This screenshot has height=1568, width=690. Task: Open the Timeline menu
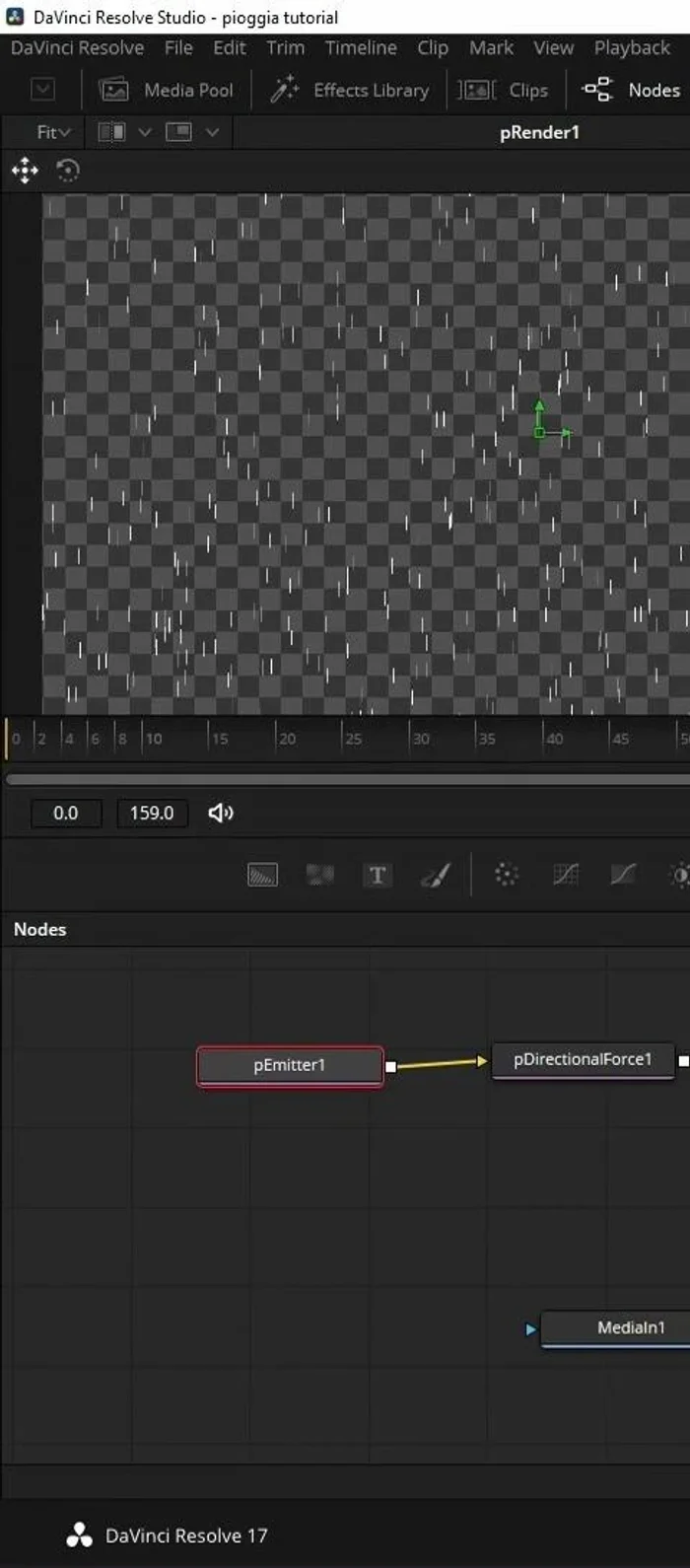pos(361,47)
